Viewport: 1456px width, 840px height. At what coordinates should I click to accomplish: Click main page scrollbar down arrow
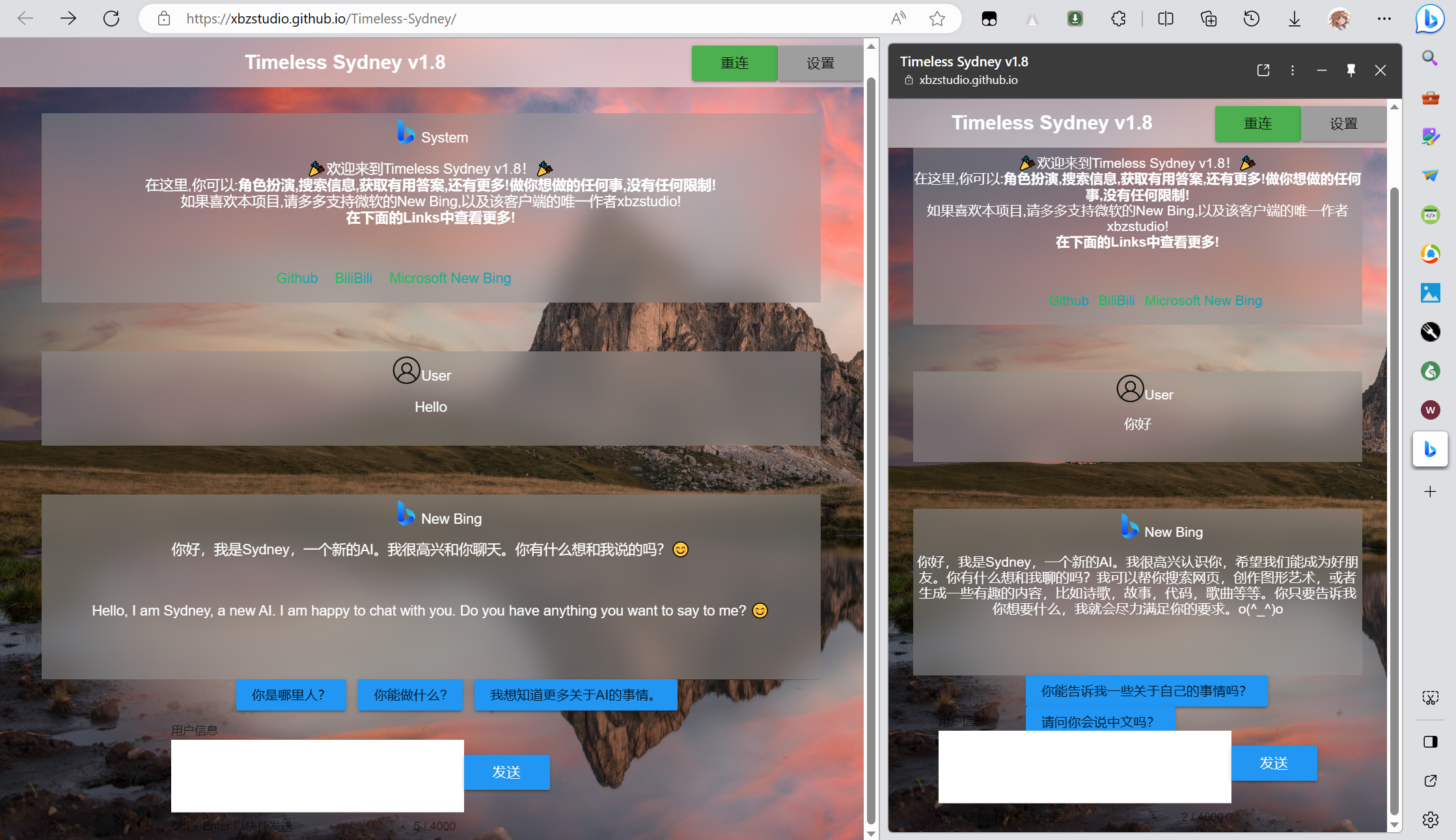[871, 833]
